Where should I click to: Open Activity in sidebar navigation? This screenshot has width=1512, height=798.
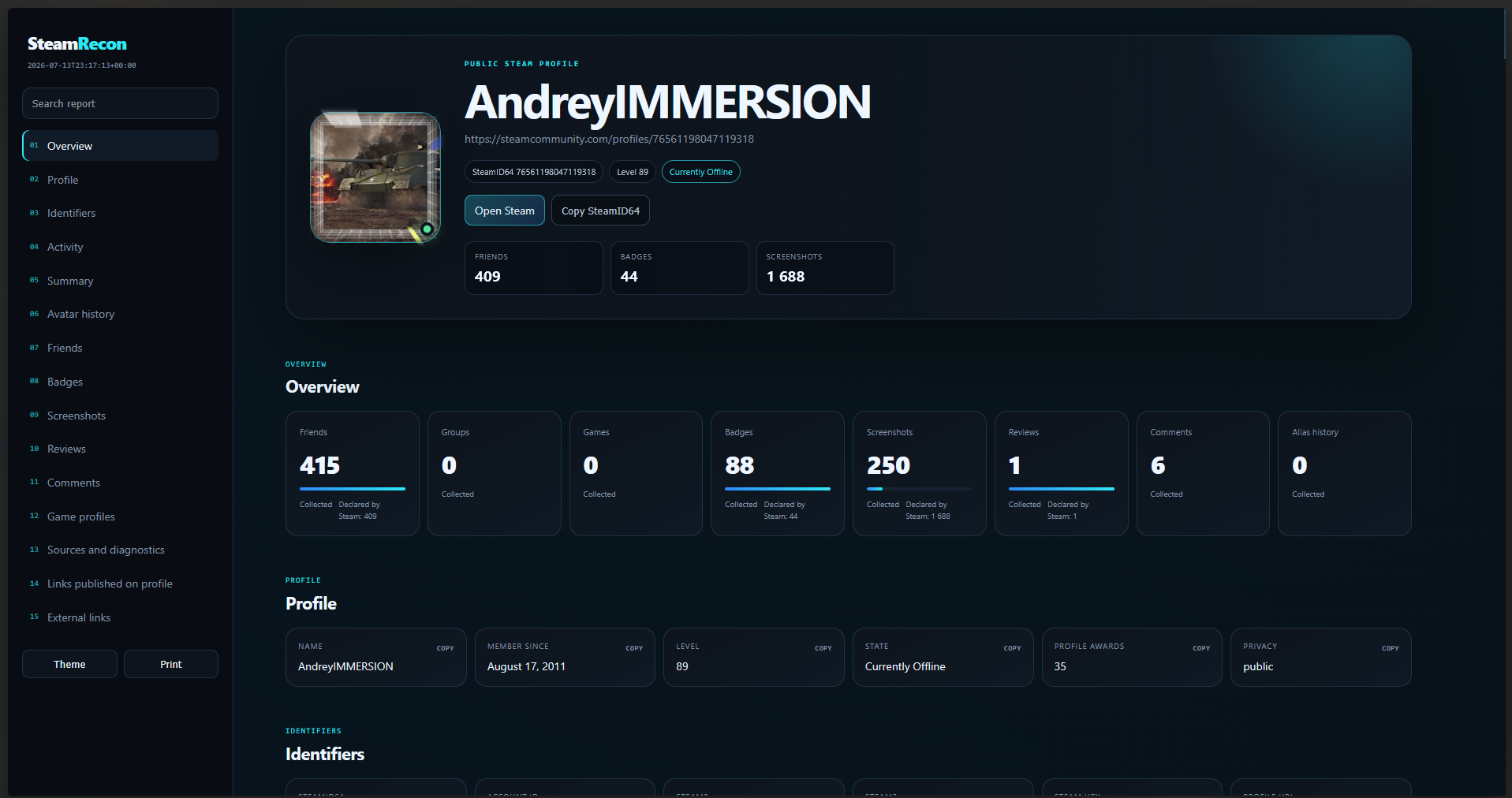[120, 247]
